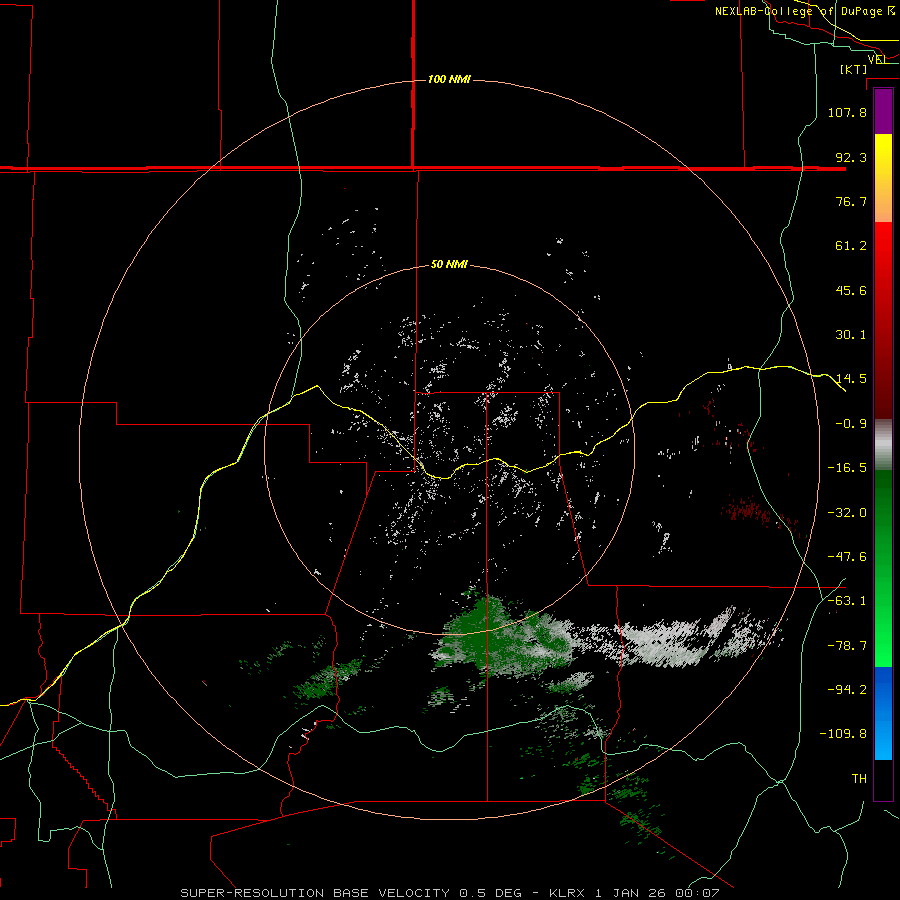This screenshot has height=900, width=900.
Task: Click the 30.1 legend value
Action: 851,335
